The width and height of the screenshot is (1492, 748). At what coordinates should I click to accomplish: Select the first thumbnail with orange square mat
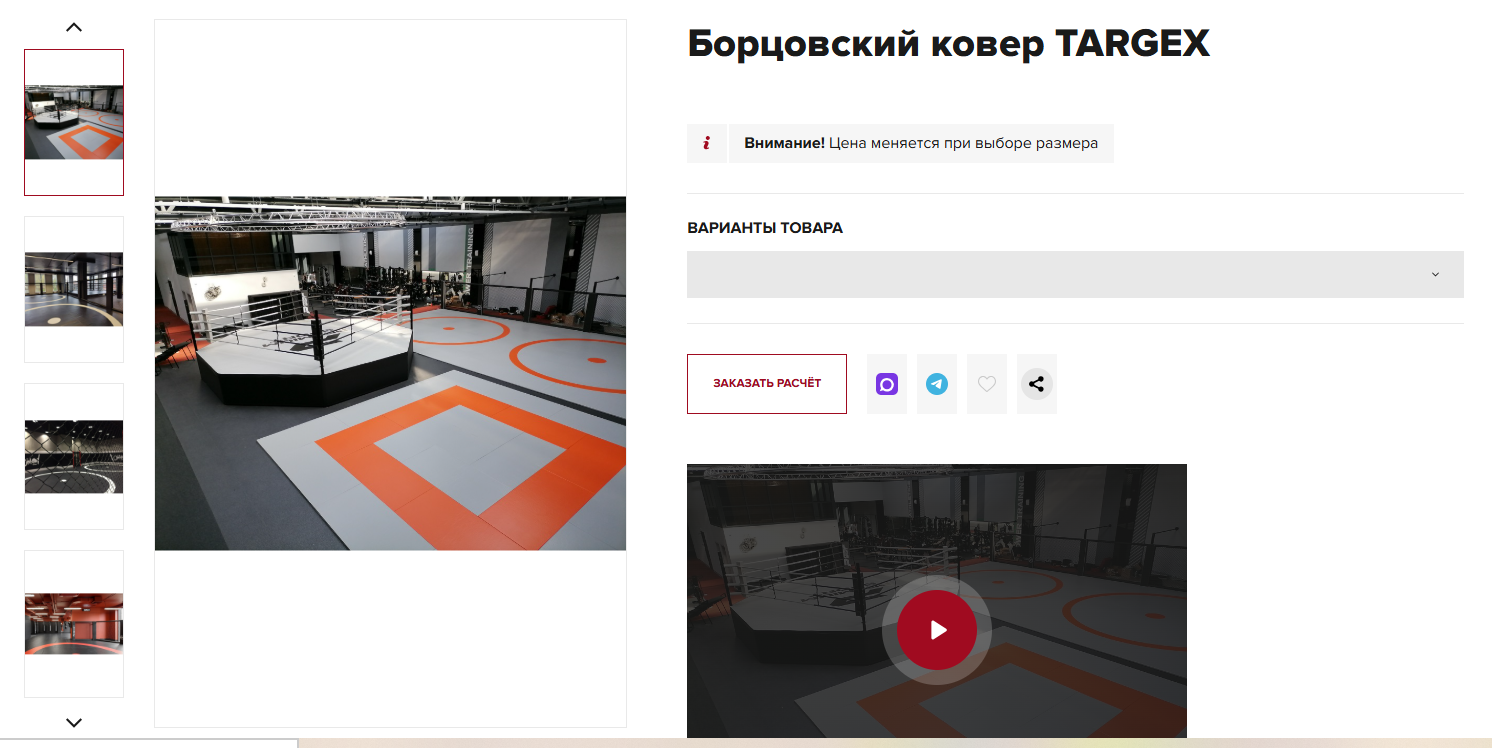[x=74, y=122]
